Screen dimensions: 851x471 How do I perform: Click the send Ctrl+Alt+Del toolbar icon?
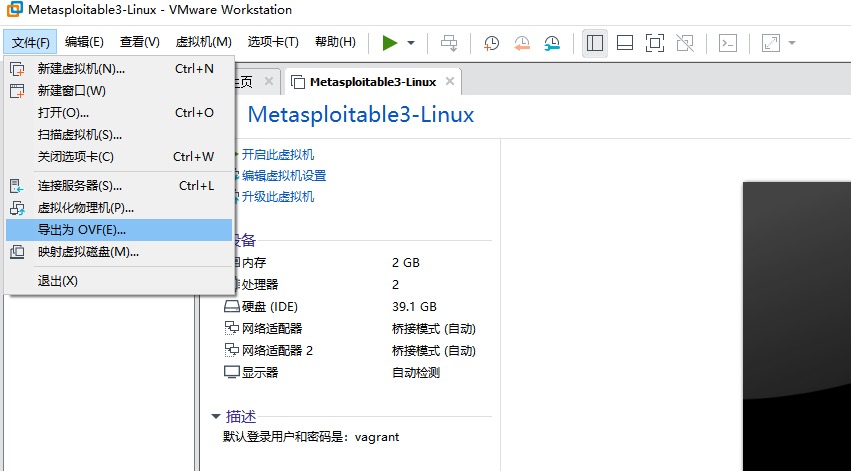[449, 43]
